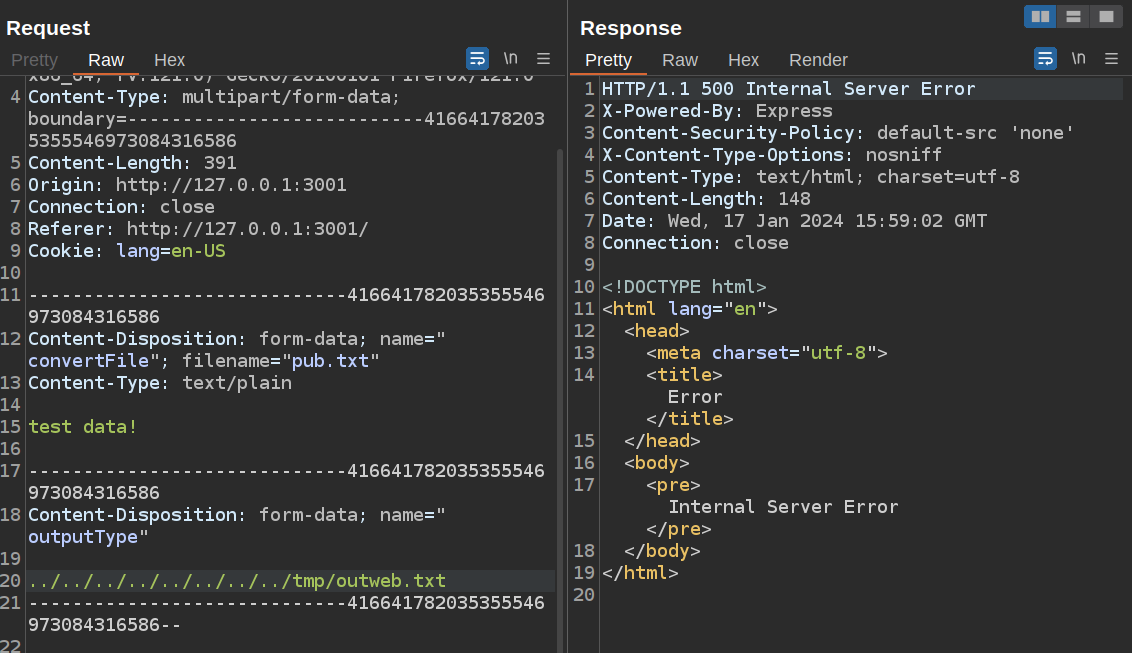
Task: Show non-printable characters in Request panel
Action: click(511, 58)
